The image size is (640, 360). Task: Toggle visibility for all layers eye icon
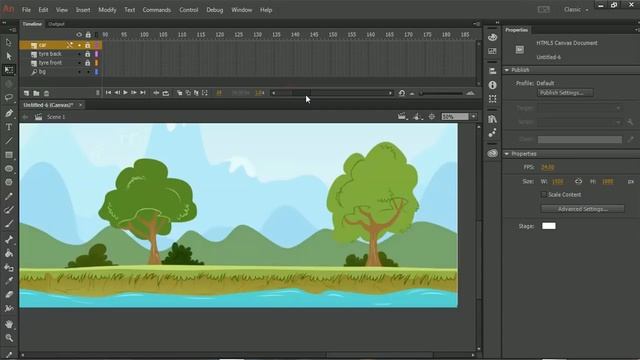(79, 35)
